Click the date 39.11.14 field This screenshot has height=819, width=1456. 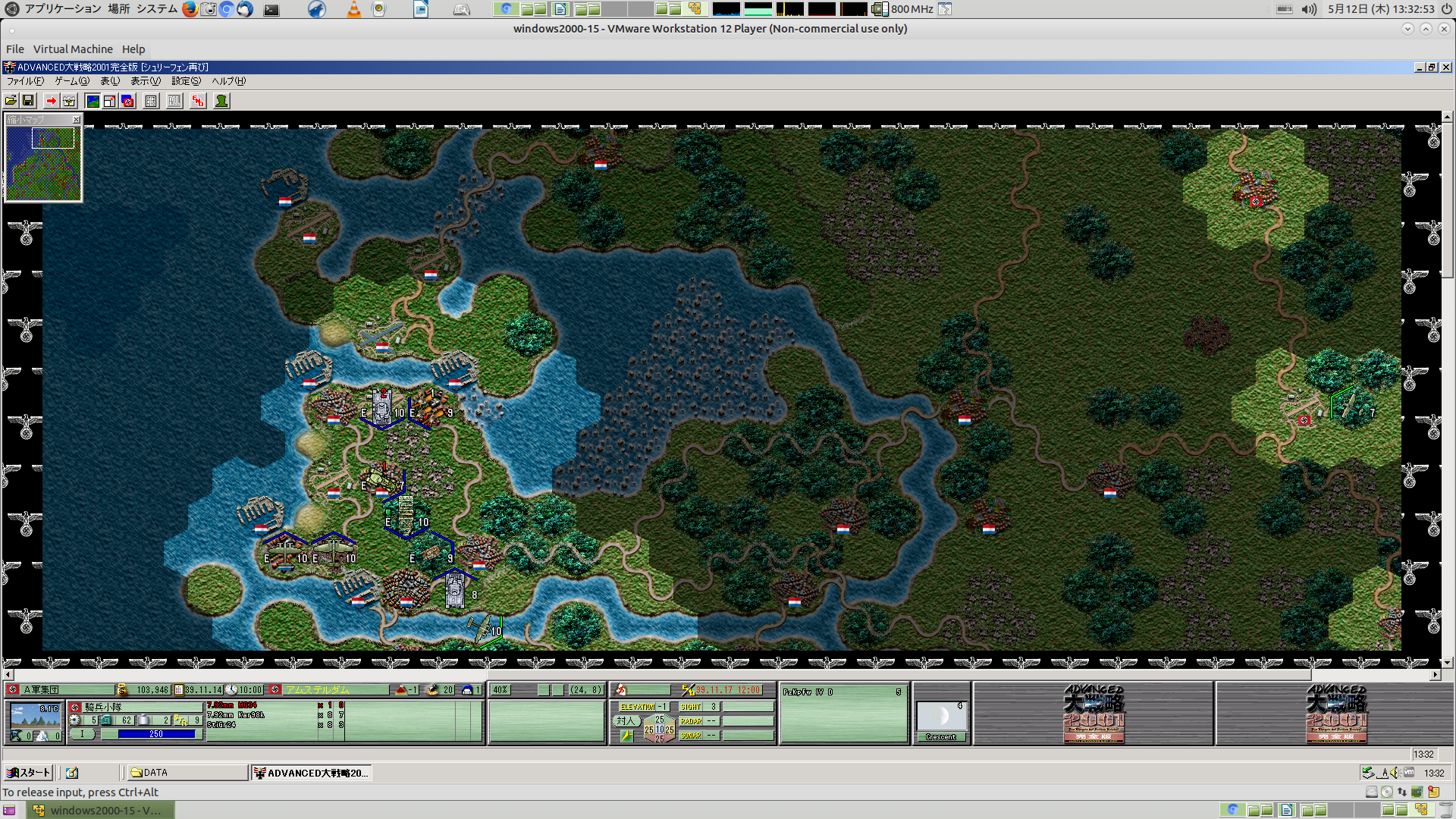203,689
